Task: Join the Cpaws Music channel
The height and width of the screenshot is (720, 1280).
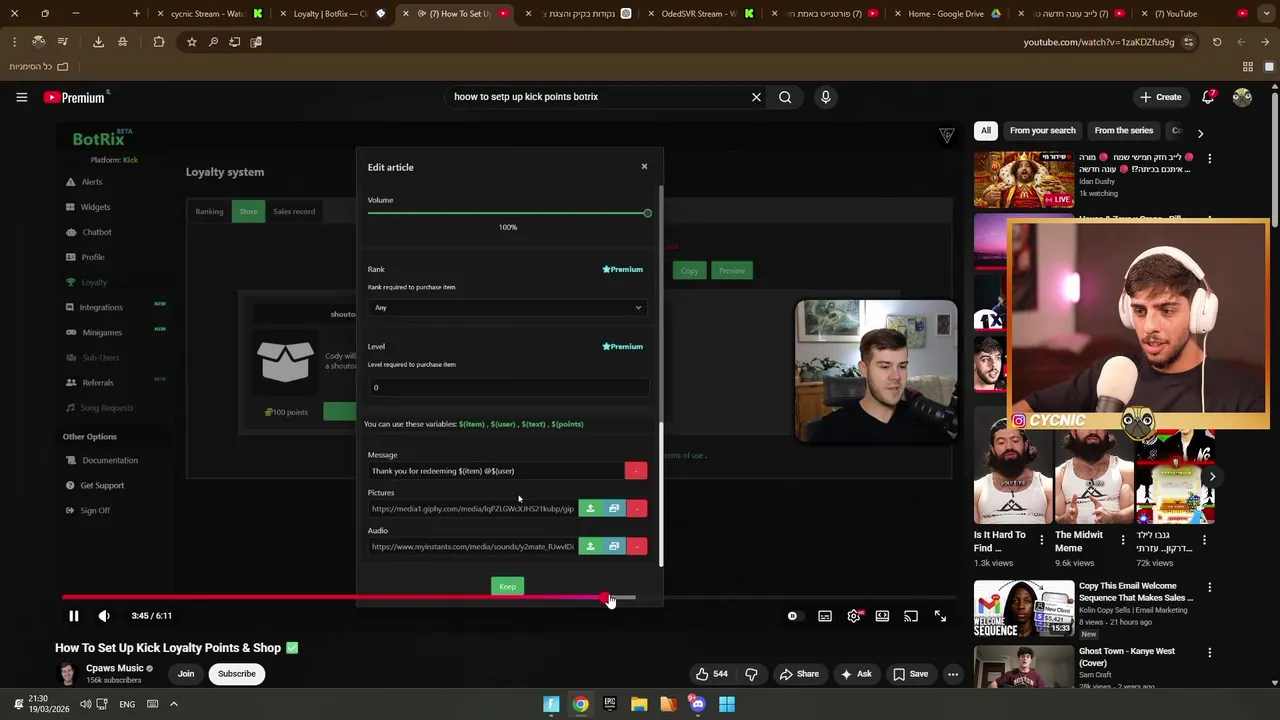Action: point(186,674)
